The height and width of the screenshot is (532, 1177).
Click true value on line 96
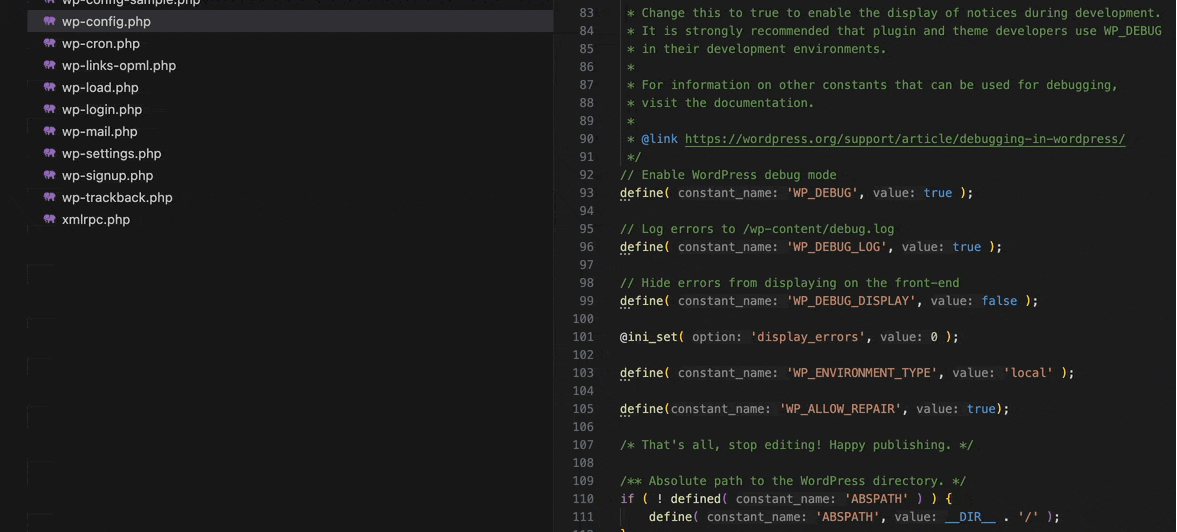click(967, 247)
